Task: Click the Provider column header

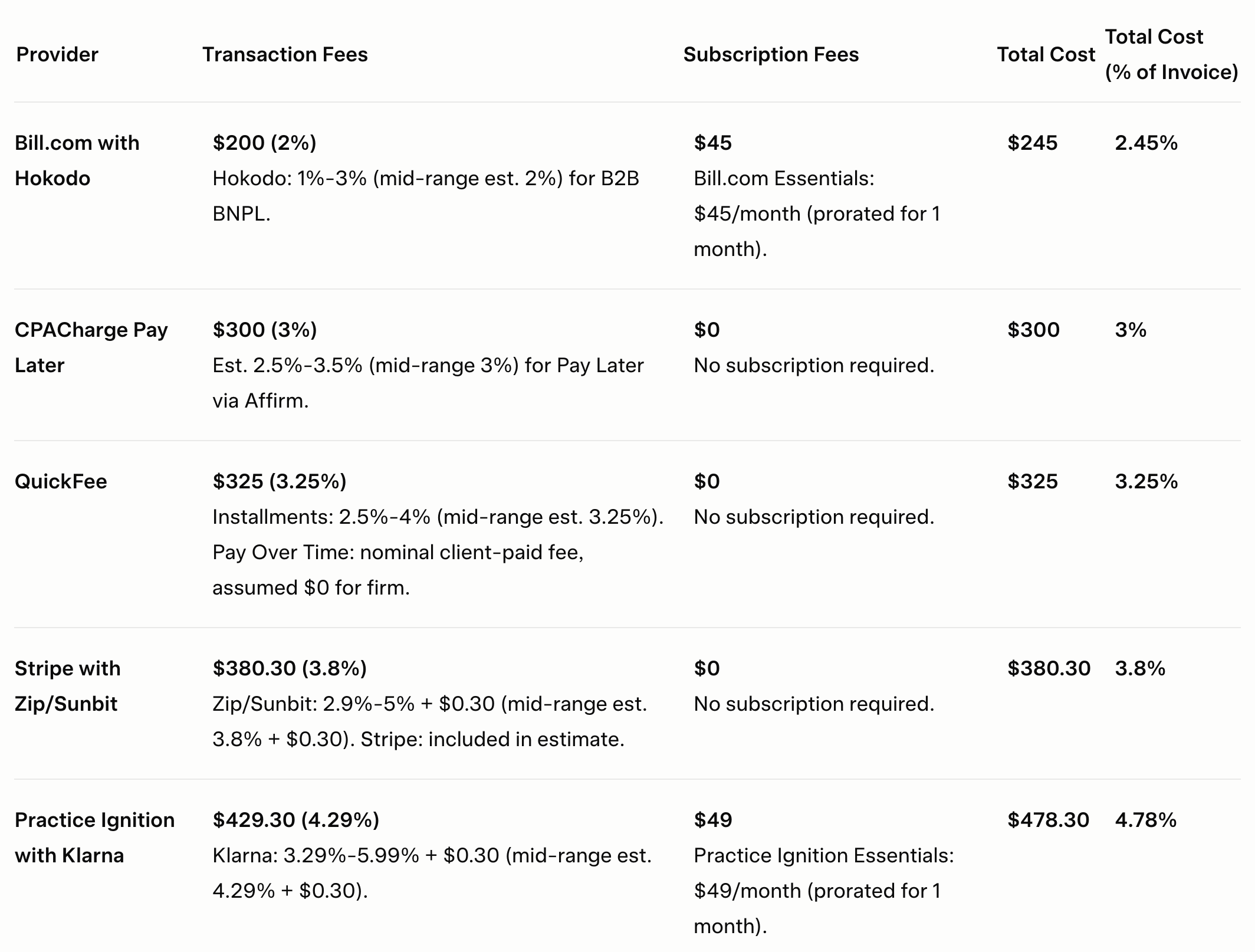Action: (57, 54)
